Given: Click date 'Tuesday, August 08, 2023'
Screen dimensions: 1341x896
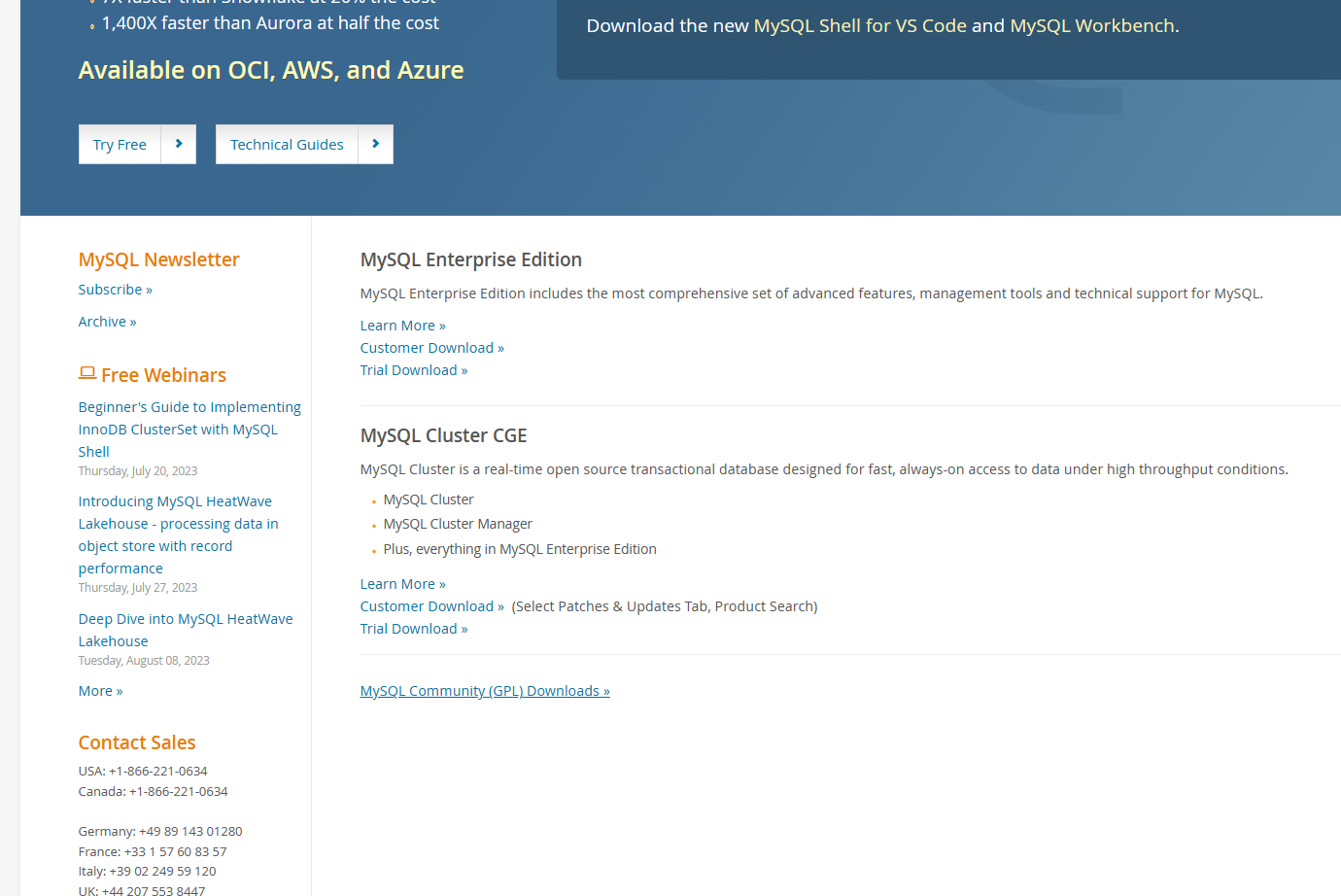Looking at the screenshot, I should (x=144, y=661).
